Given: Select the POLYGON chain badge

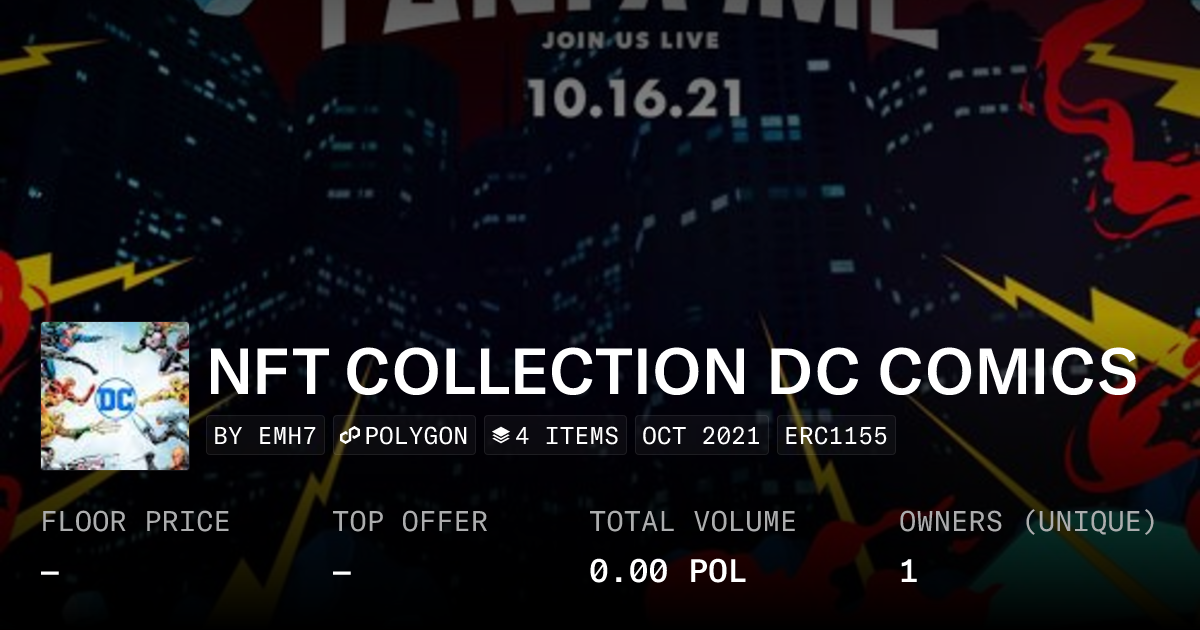Looking at the screenshot, I should [x=404, y=436].
